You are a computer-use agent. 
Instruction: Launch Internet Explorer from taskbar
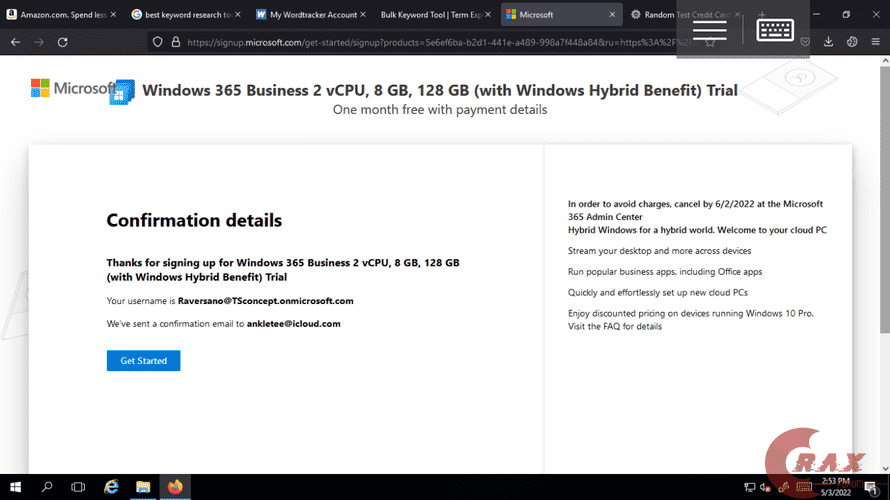(x=111, y=487)
